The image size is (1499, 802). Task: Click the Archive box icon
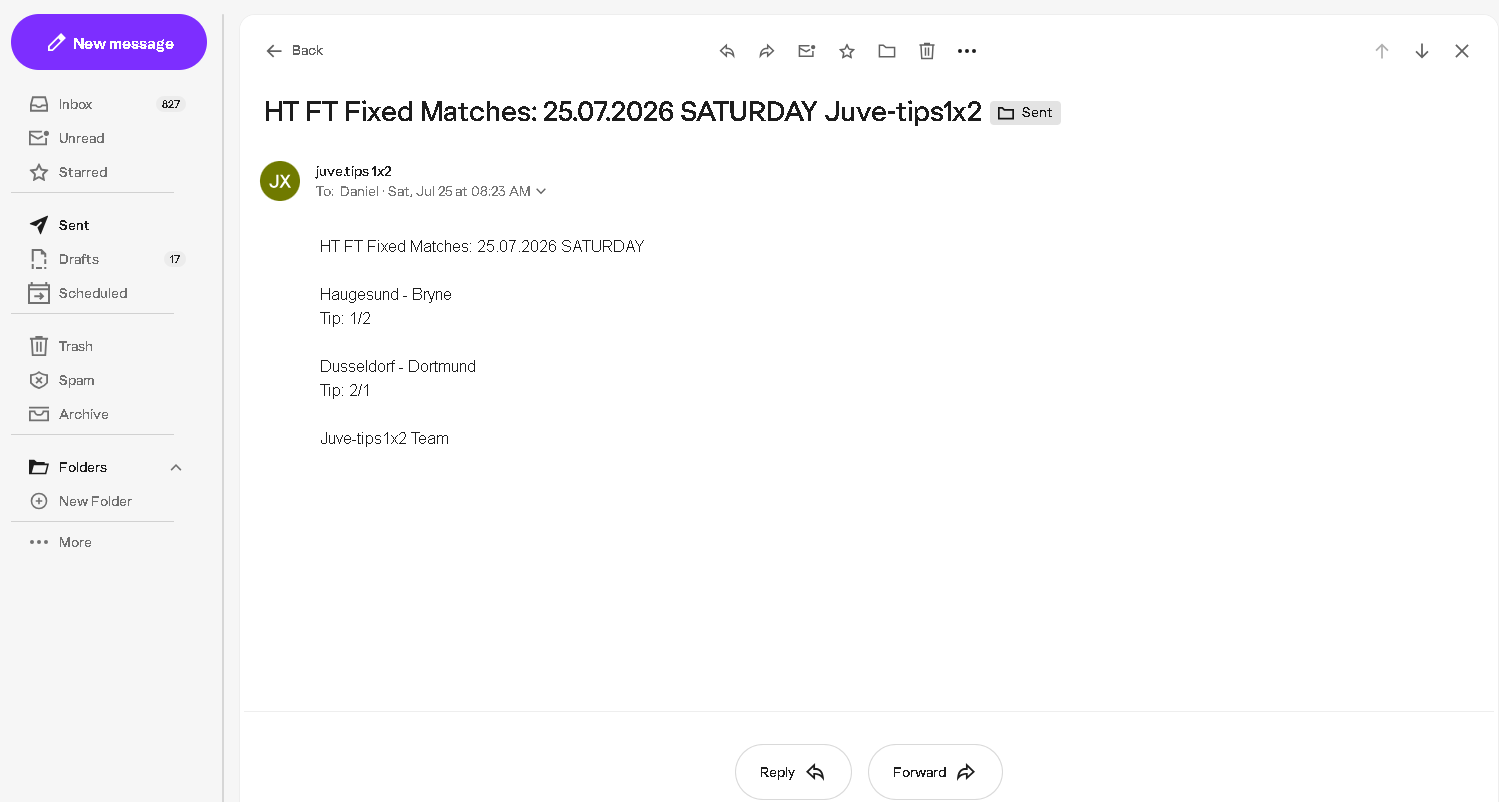pos(39,414)
